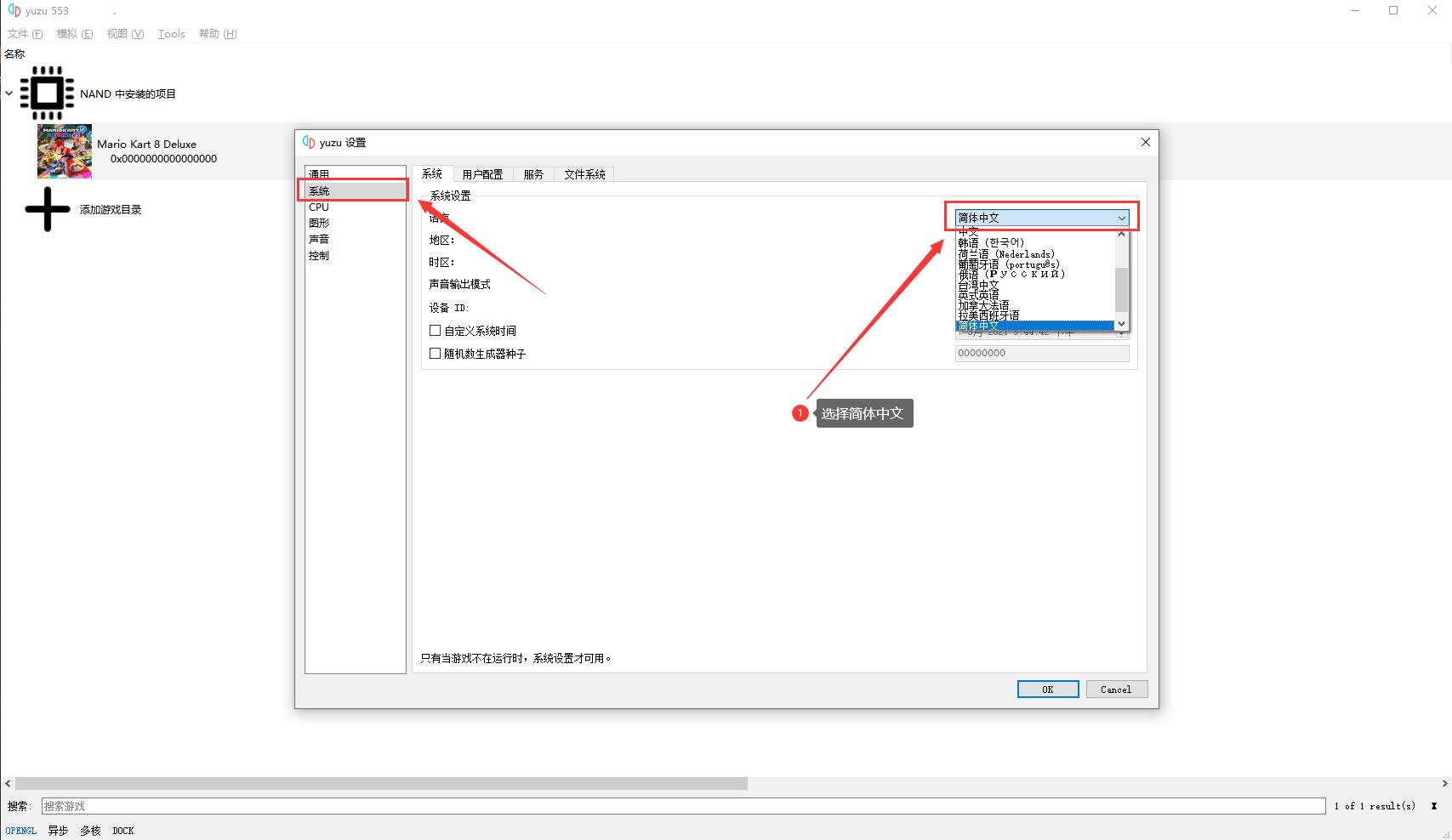Choose 台湾中文 from the language list
1452x840 pixels.
1034,285
